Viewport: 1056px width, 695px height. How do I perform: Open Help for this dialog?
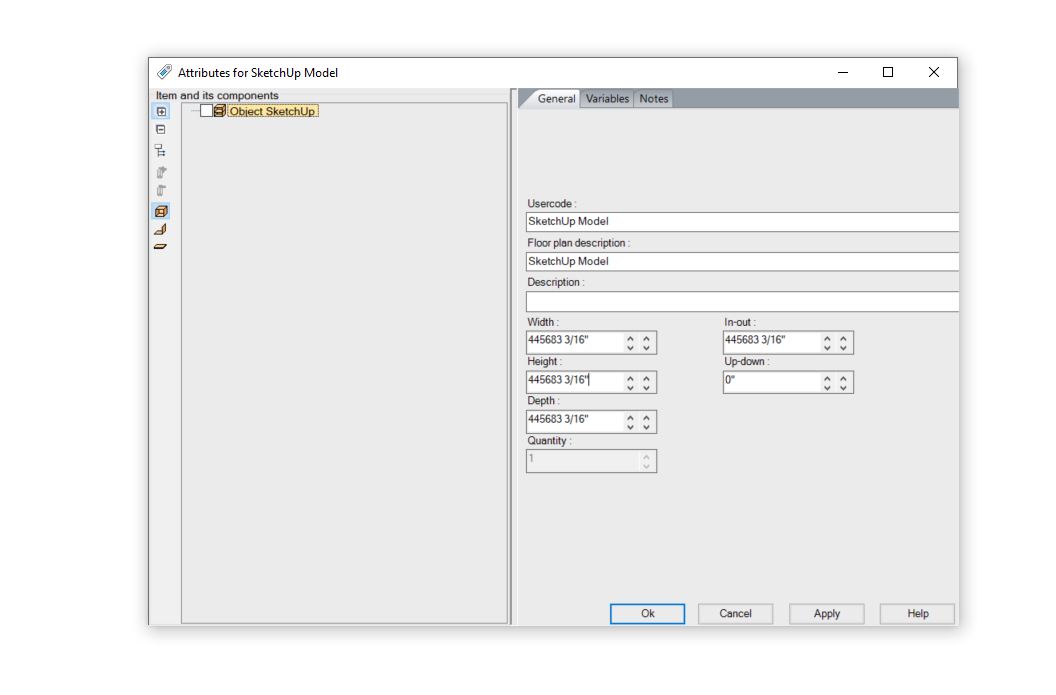click(917, 614)
